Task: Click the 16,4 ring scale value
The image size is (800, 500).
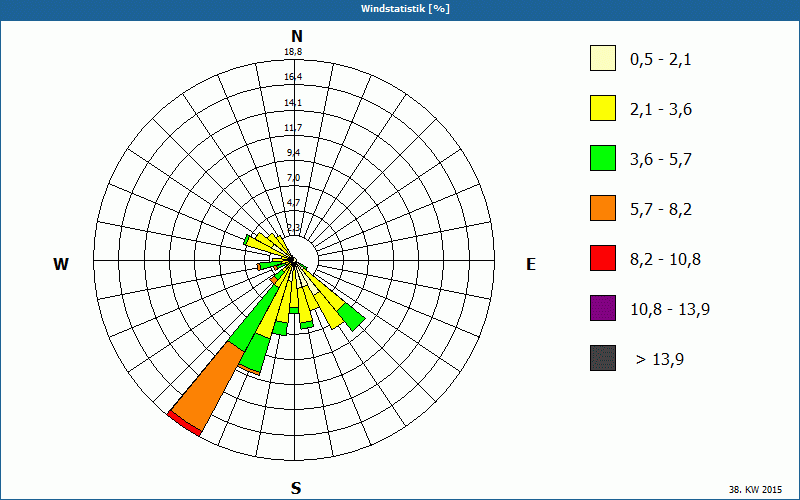Action: [x=293, y=77]
